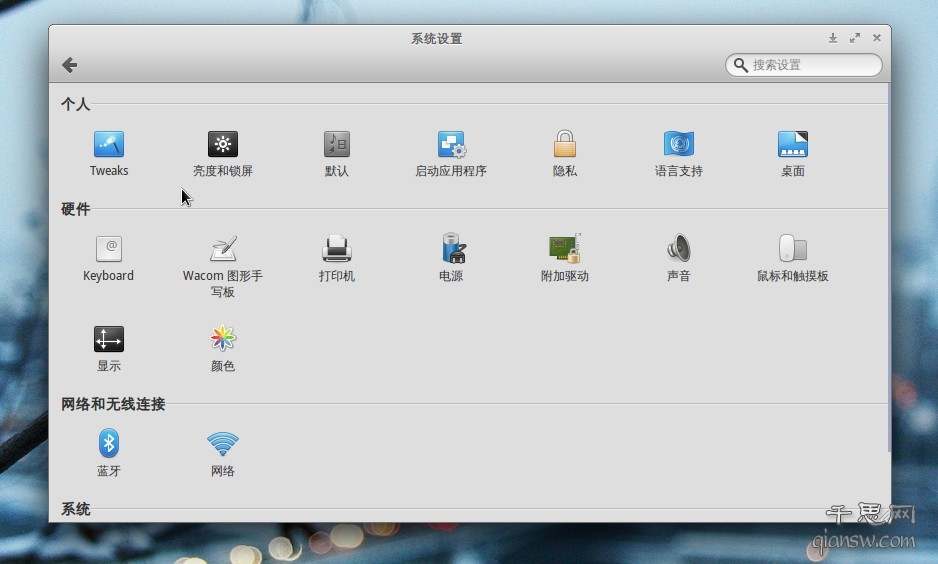
Task: Open the 声音 sound settings
Action: point(679,258)
